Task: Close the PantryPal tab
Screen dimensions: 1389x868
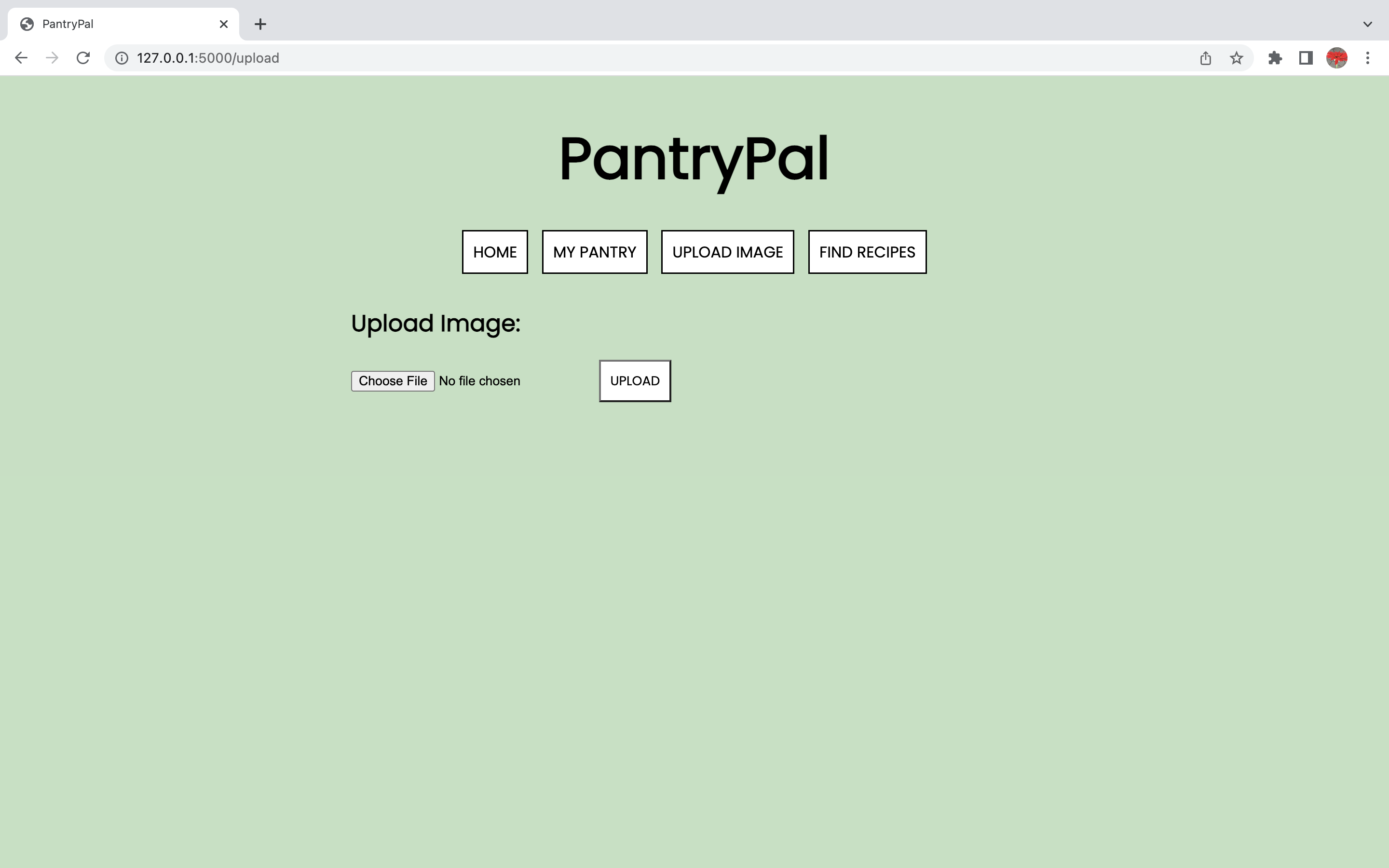Action: (x=224, y=24)
